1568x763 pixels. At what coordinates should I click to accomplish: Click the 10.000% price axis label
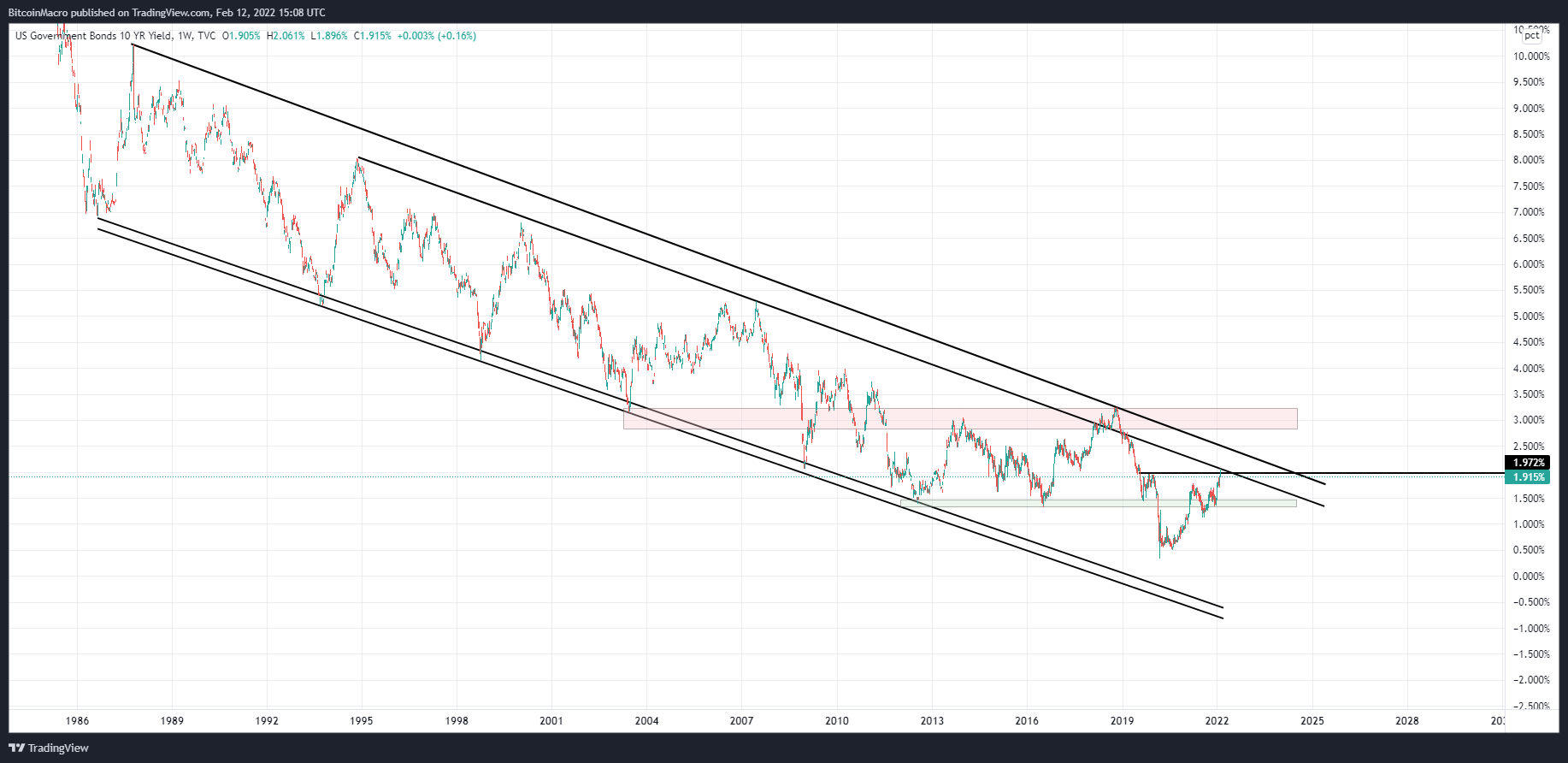coord(1530,56)
